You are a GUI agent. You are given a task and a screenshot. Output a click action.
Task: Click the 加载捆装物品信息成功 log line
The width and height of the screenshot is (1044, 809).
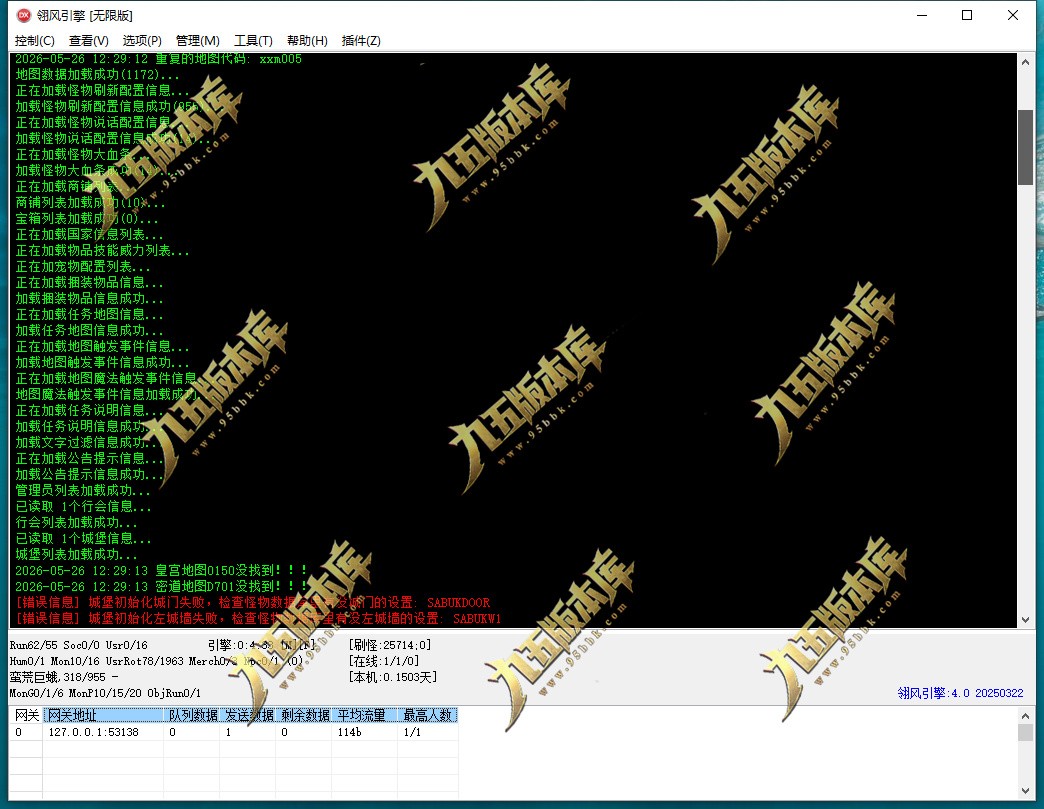click(x=89, y=298)
